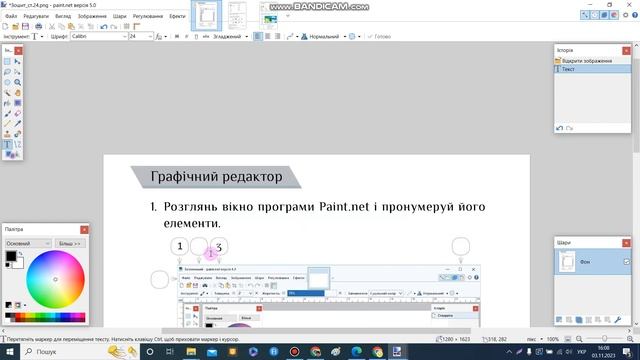This screenshot has width=640, height=360.
Task: Select the Ellipse Select tool
Action: [x=7, y=82]
